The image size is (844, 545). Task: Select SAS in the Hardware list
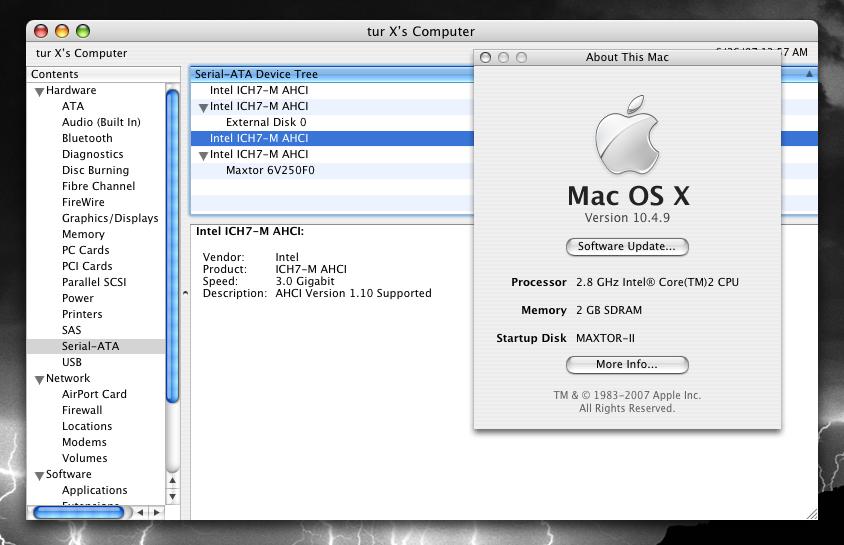tap(72, 330)
